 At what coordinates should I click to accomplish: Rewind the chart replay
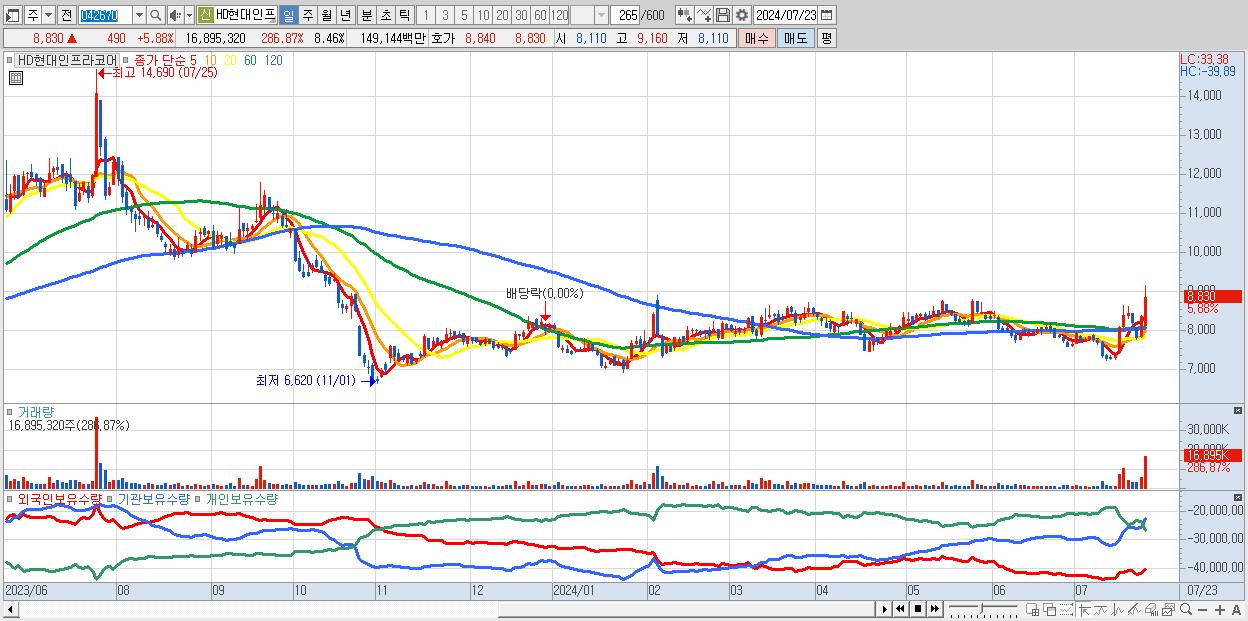900,609
